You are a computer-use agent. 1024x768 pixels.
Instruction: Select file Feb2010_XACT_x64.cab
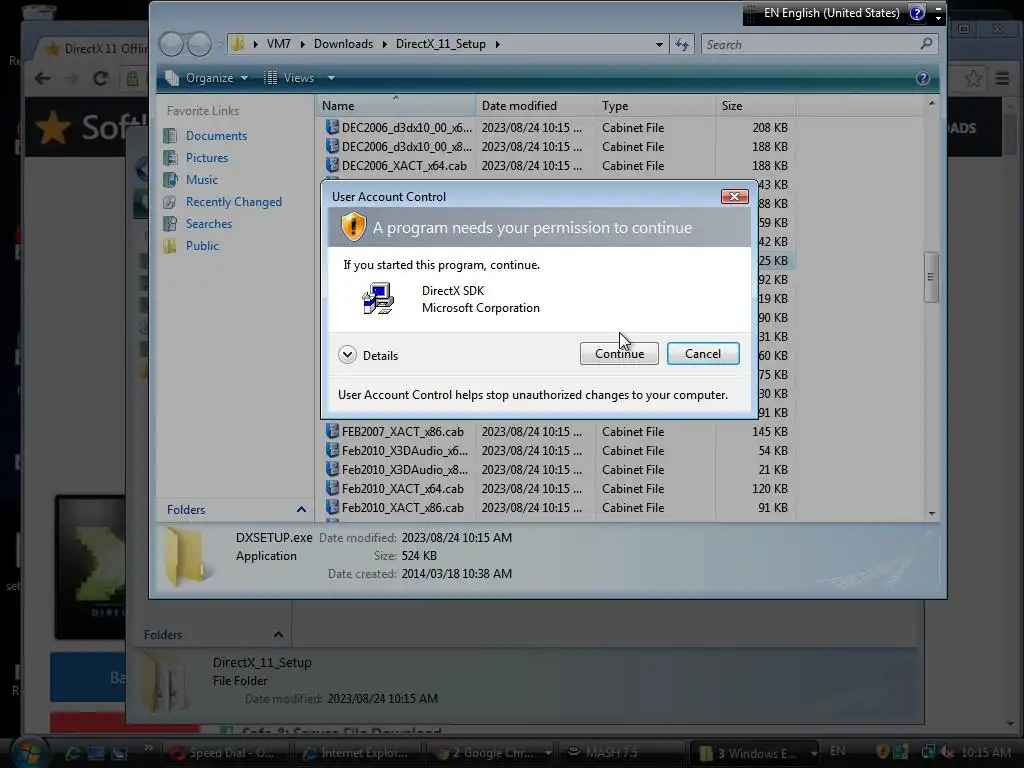402,488
